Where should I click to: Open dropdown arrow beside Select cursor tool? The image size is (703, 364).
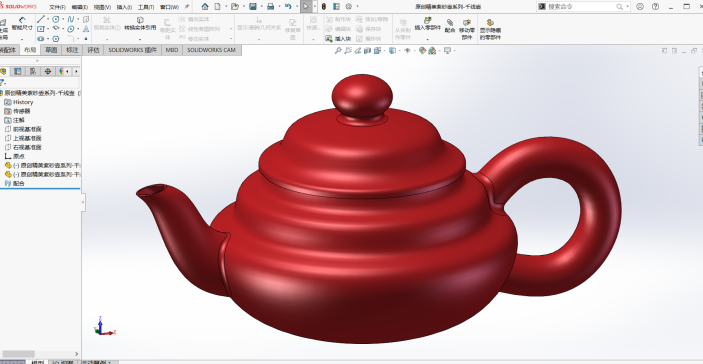point(315,7)
